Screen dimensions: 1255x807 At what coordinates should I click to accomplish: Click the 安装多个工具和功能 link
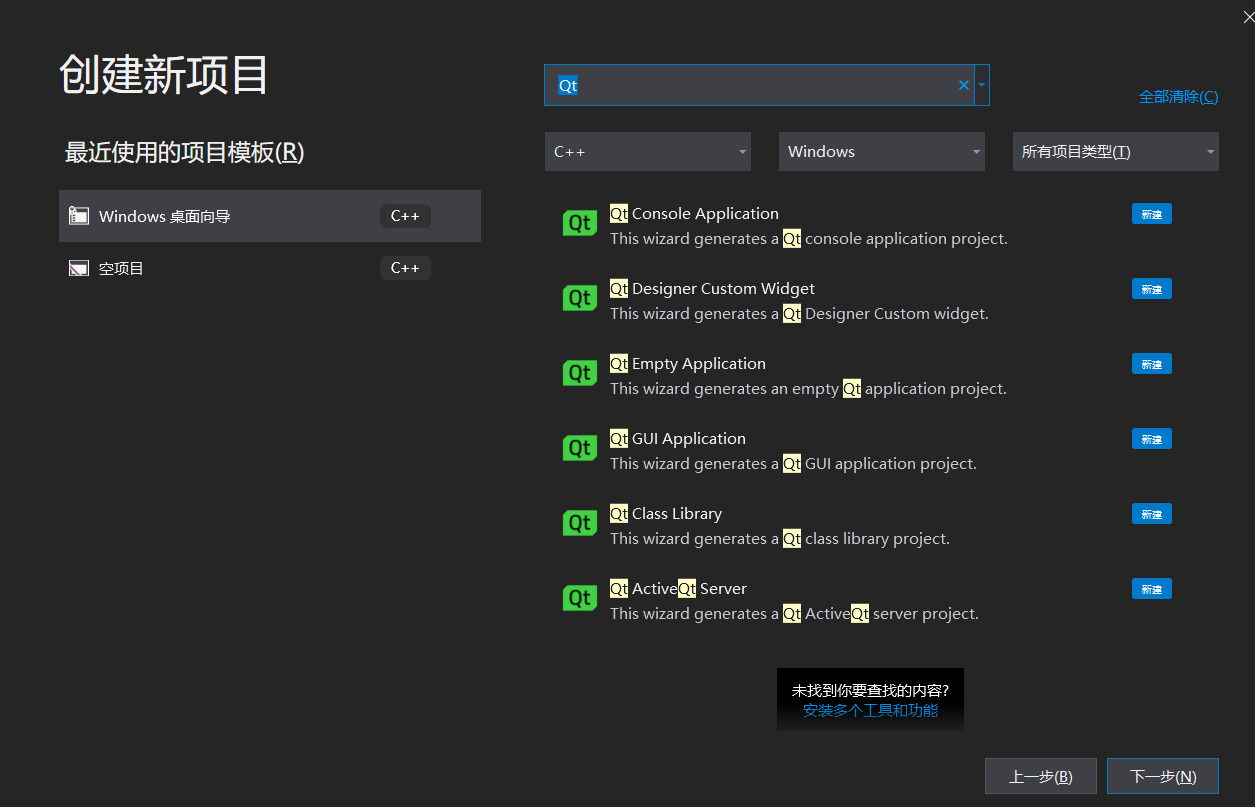pos(870,711)
